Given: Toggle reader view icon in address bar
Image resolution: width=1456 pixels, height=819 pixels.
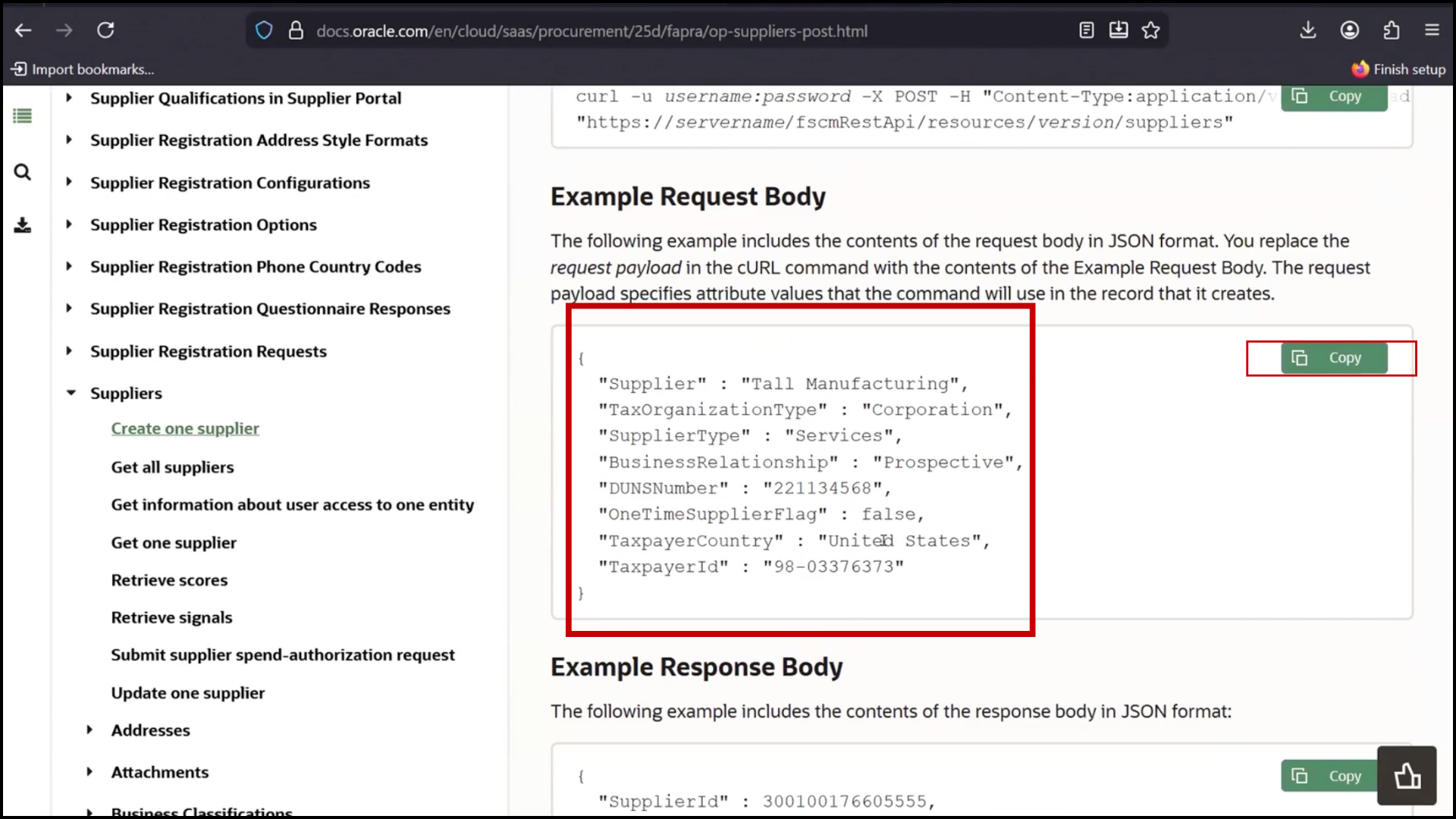Looking at the screenshot, I should click(1087, 30).
